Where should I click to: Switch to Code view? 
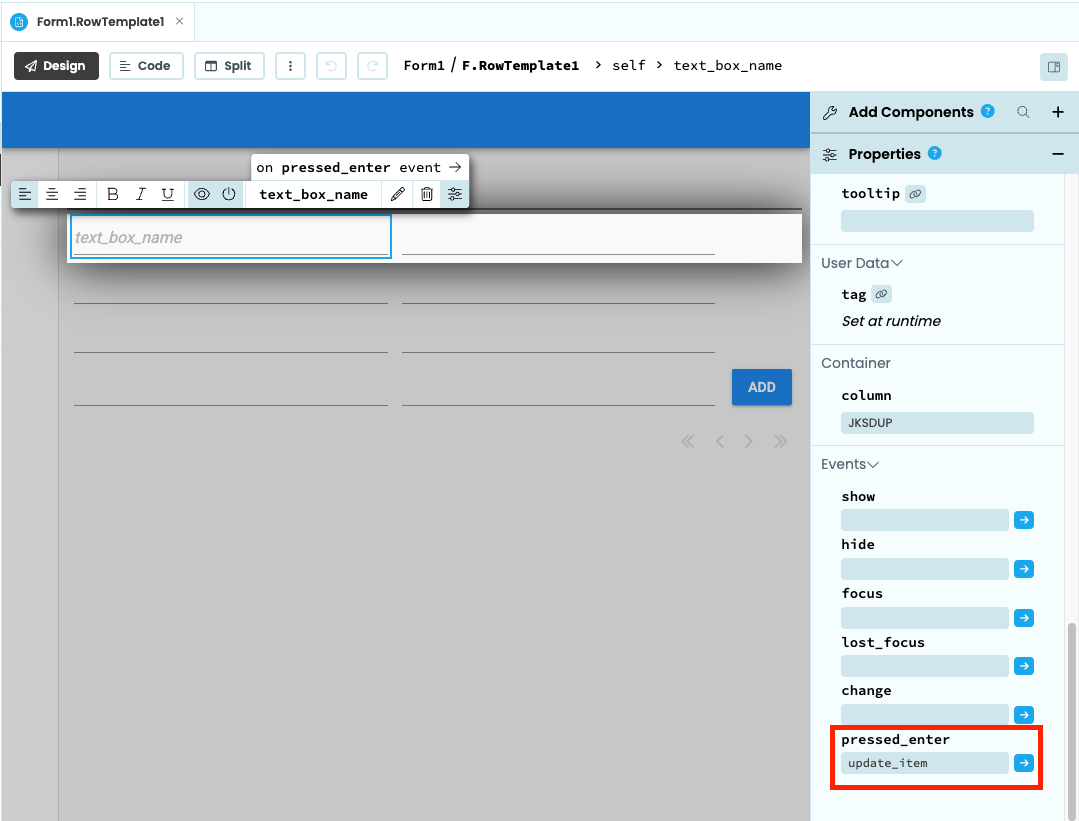click(146, 66)
